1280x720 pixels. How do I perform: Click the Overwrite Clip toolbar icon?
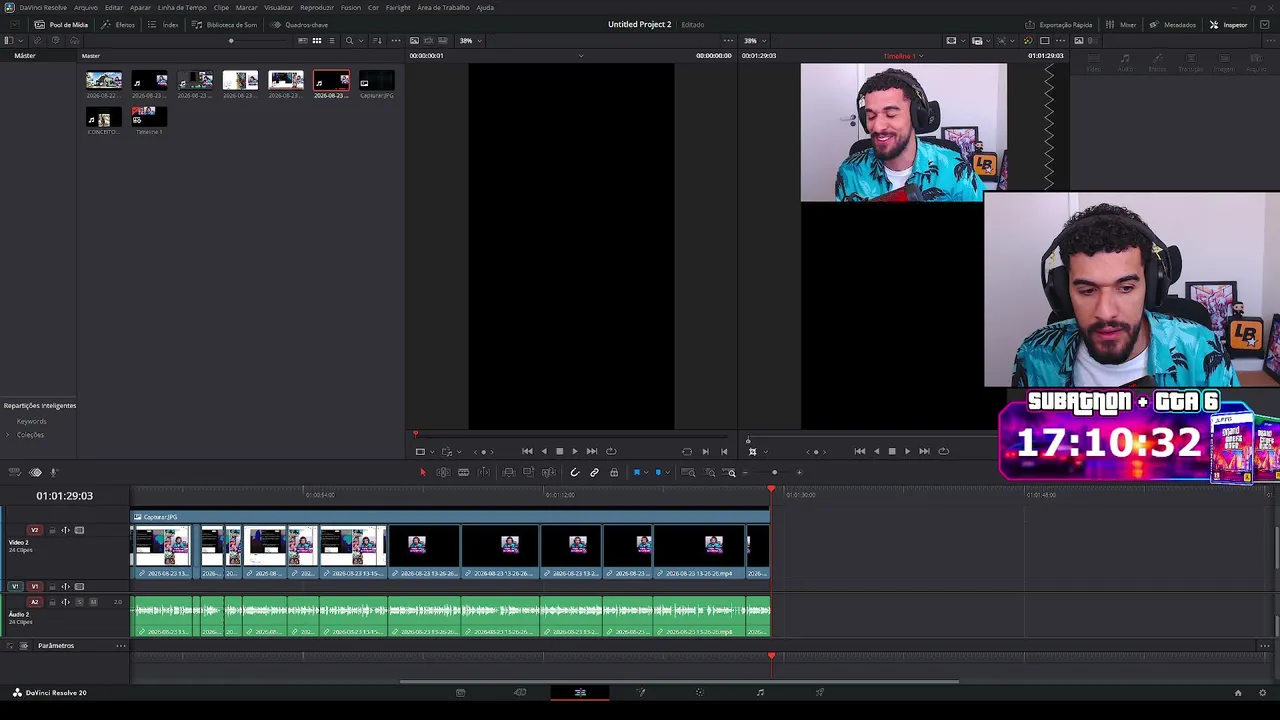[x=529, y=472]
